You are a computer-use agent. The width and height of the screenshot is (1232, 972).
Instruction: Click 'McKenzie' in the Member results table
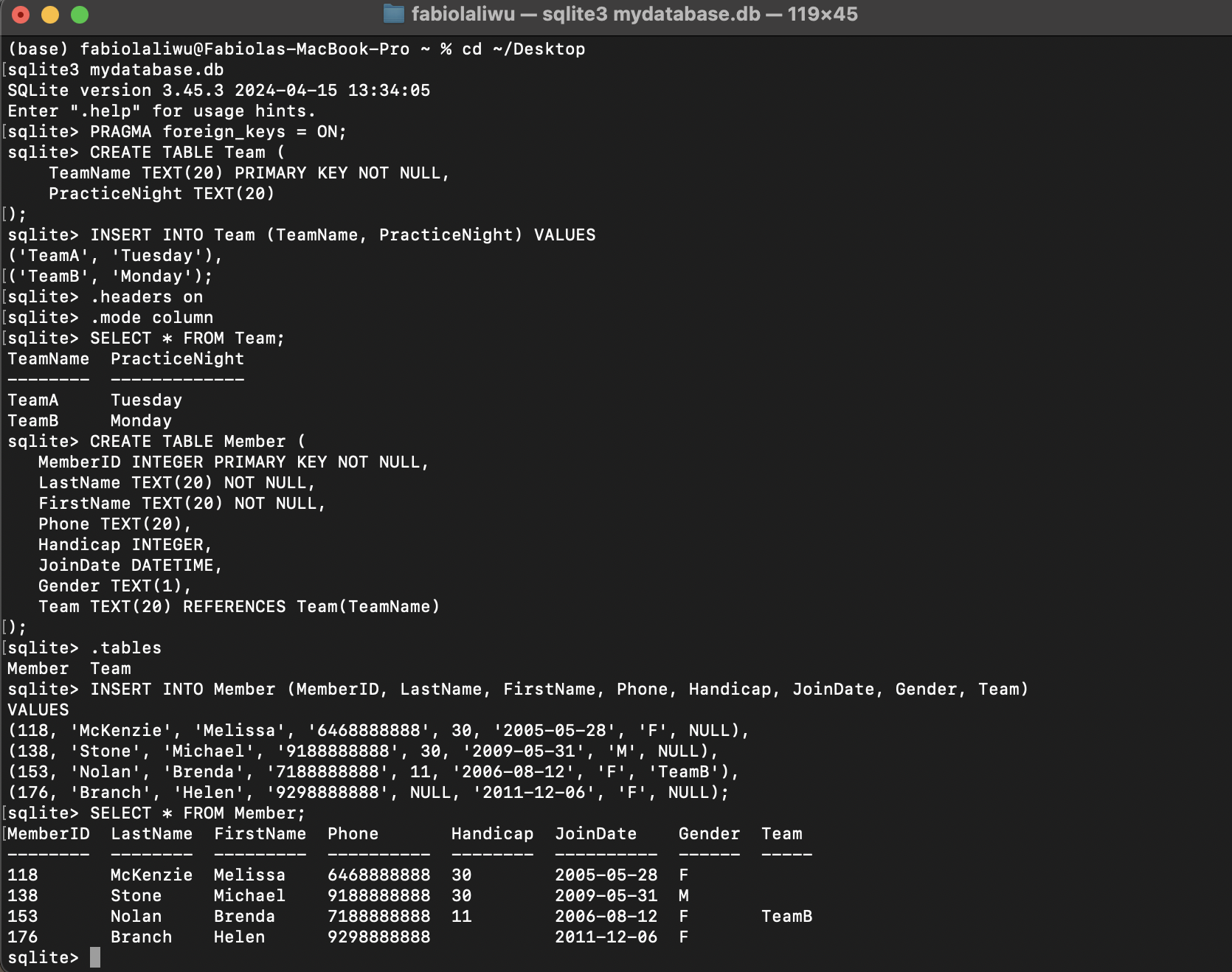[x=151, y=875]
